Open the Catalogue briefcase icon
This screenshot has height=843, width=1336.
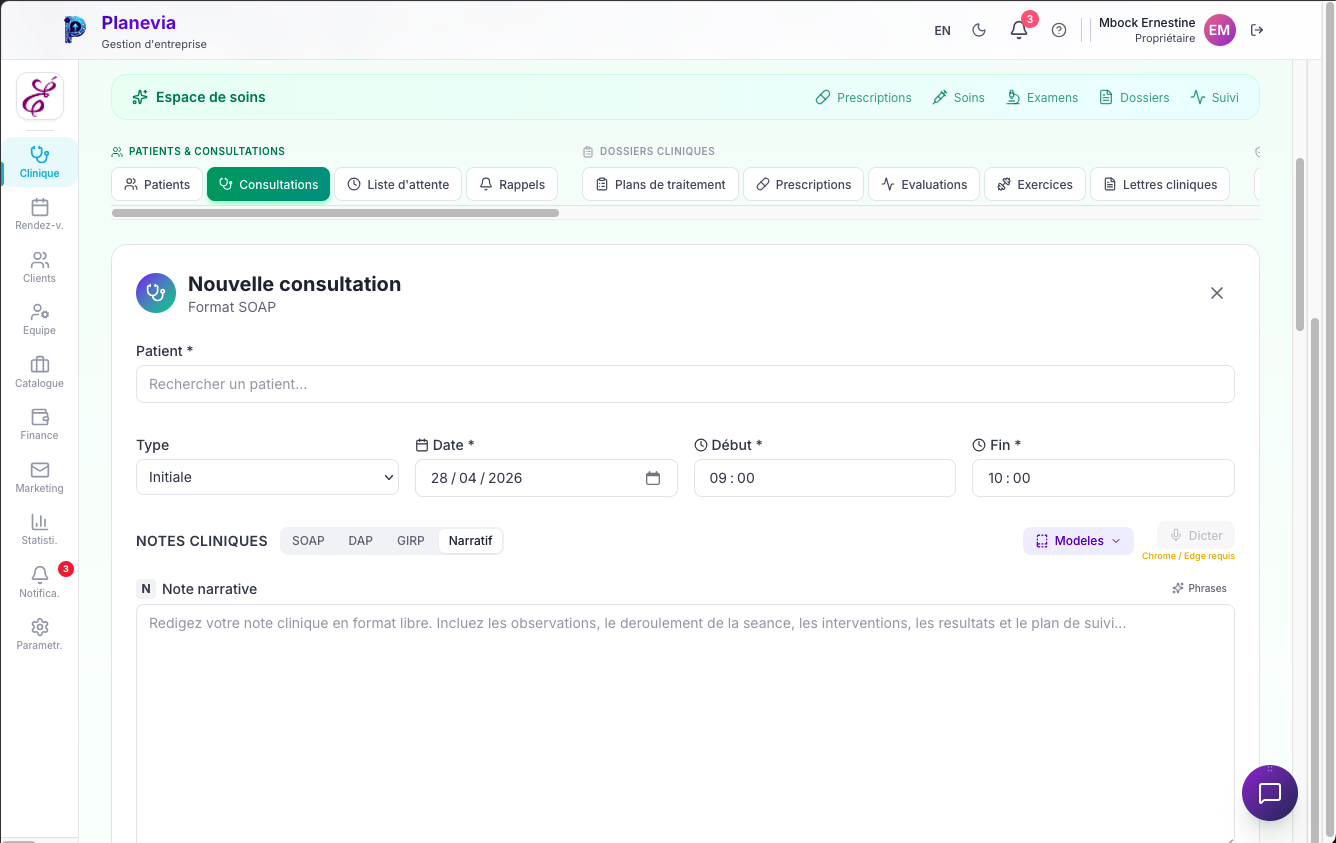[39, 365]
